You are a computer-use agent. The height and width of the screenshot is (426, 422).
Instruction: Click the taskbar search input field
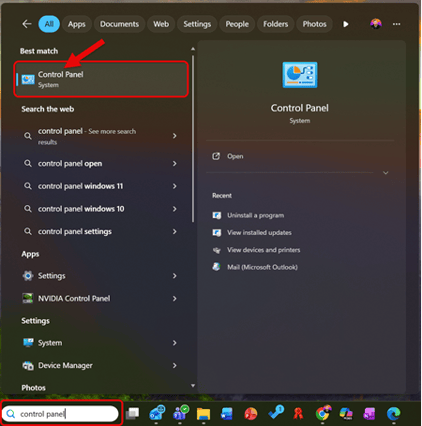[61, 414]
